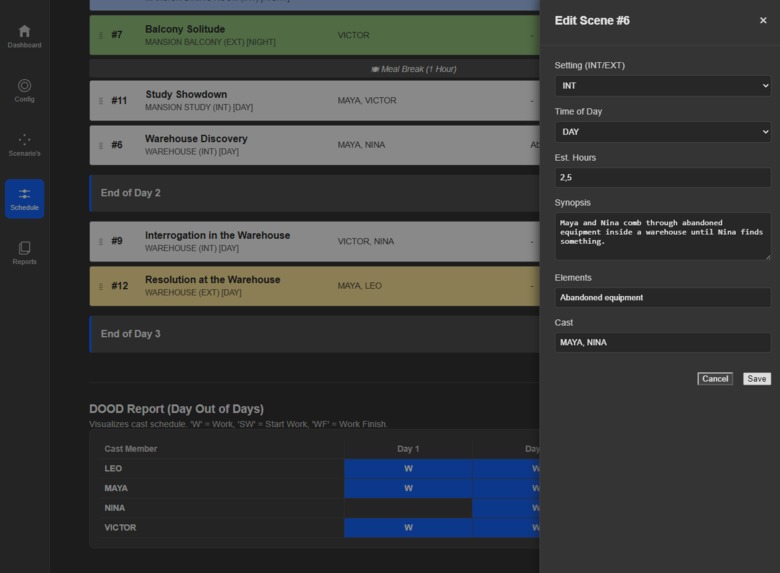Click the meal break cup icon

coord(375,69)
